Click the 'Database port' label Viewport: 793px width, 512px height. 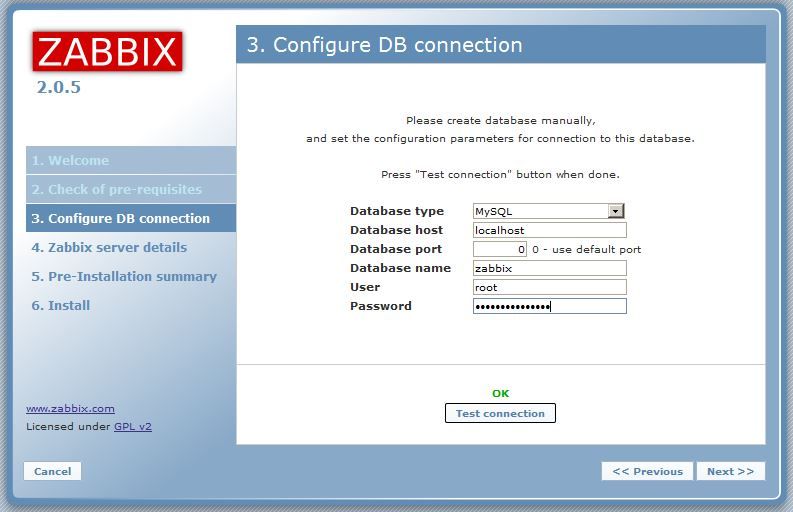pyautogui.click(x=396, y=249)
